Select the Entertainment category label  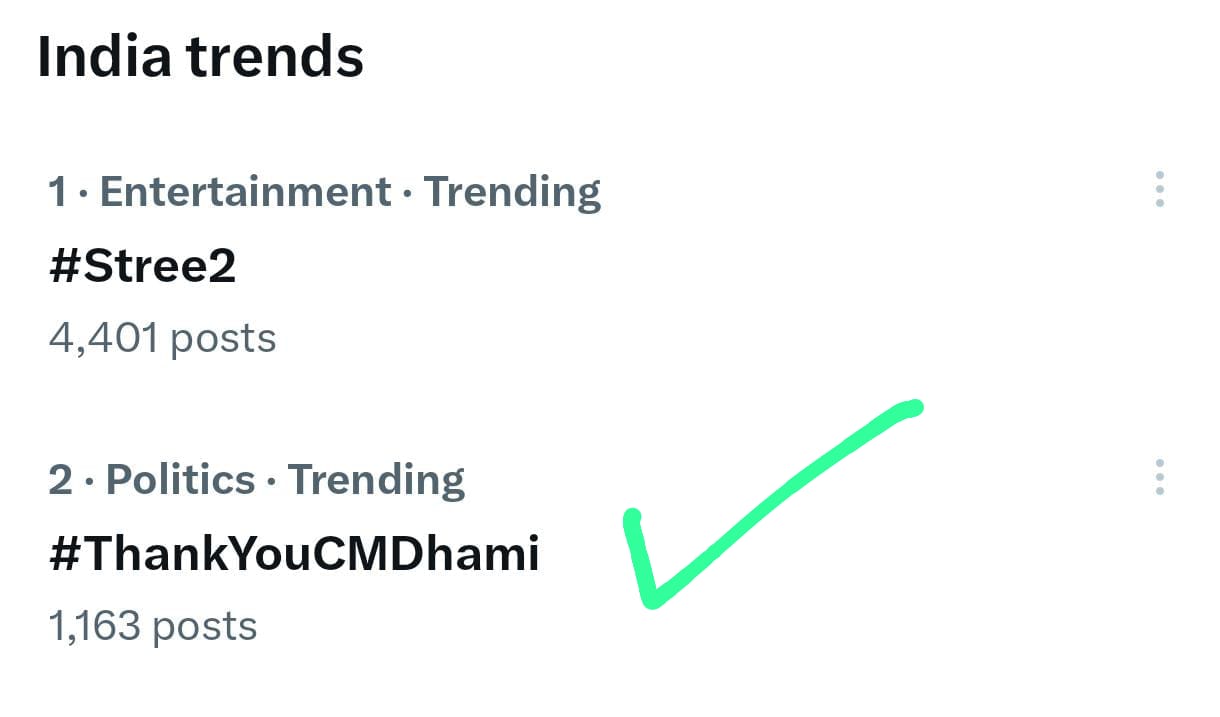tap(245, 191)
